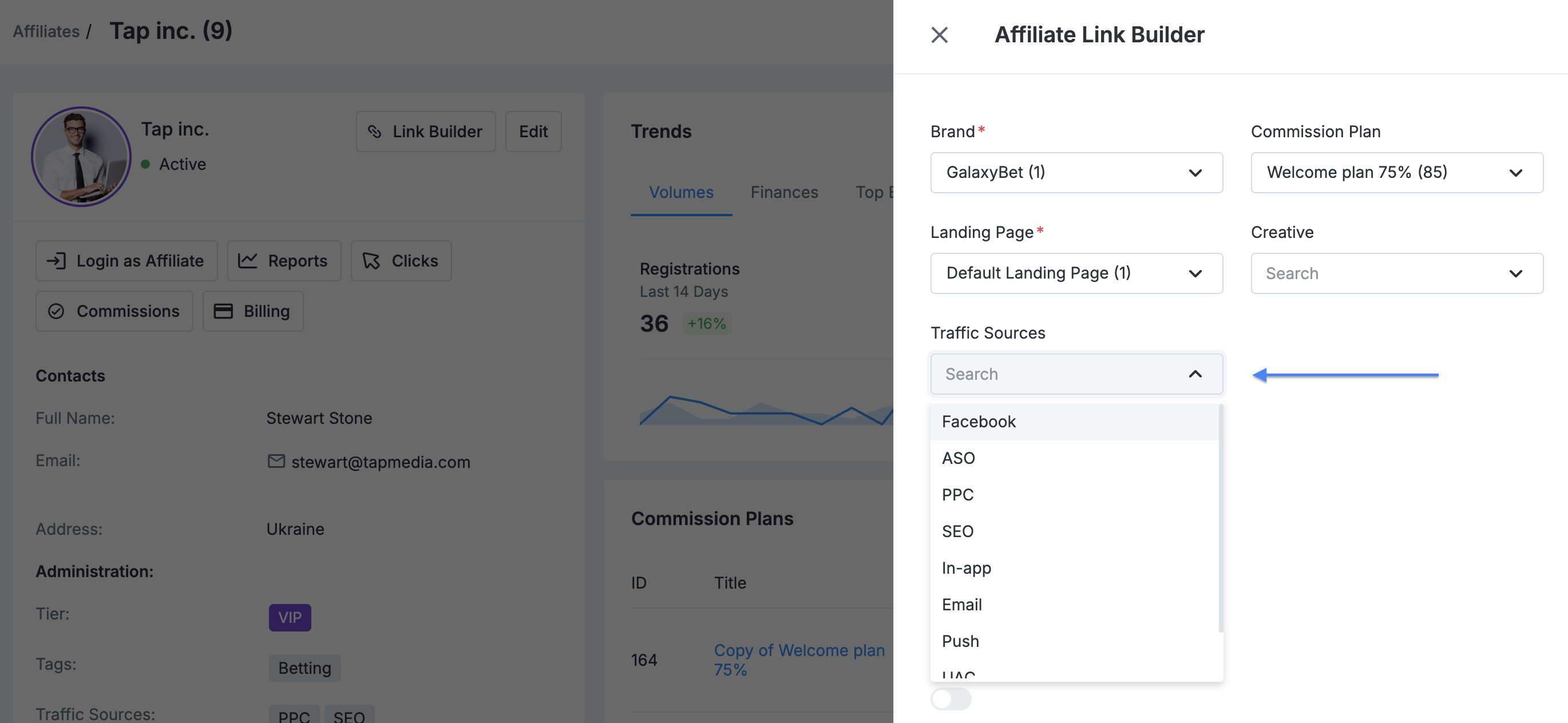Select Push traffic source option

pyautogui.click(x=1074, y=641)
